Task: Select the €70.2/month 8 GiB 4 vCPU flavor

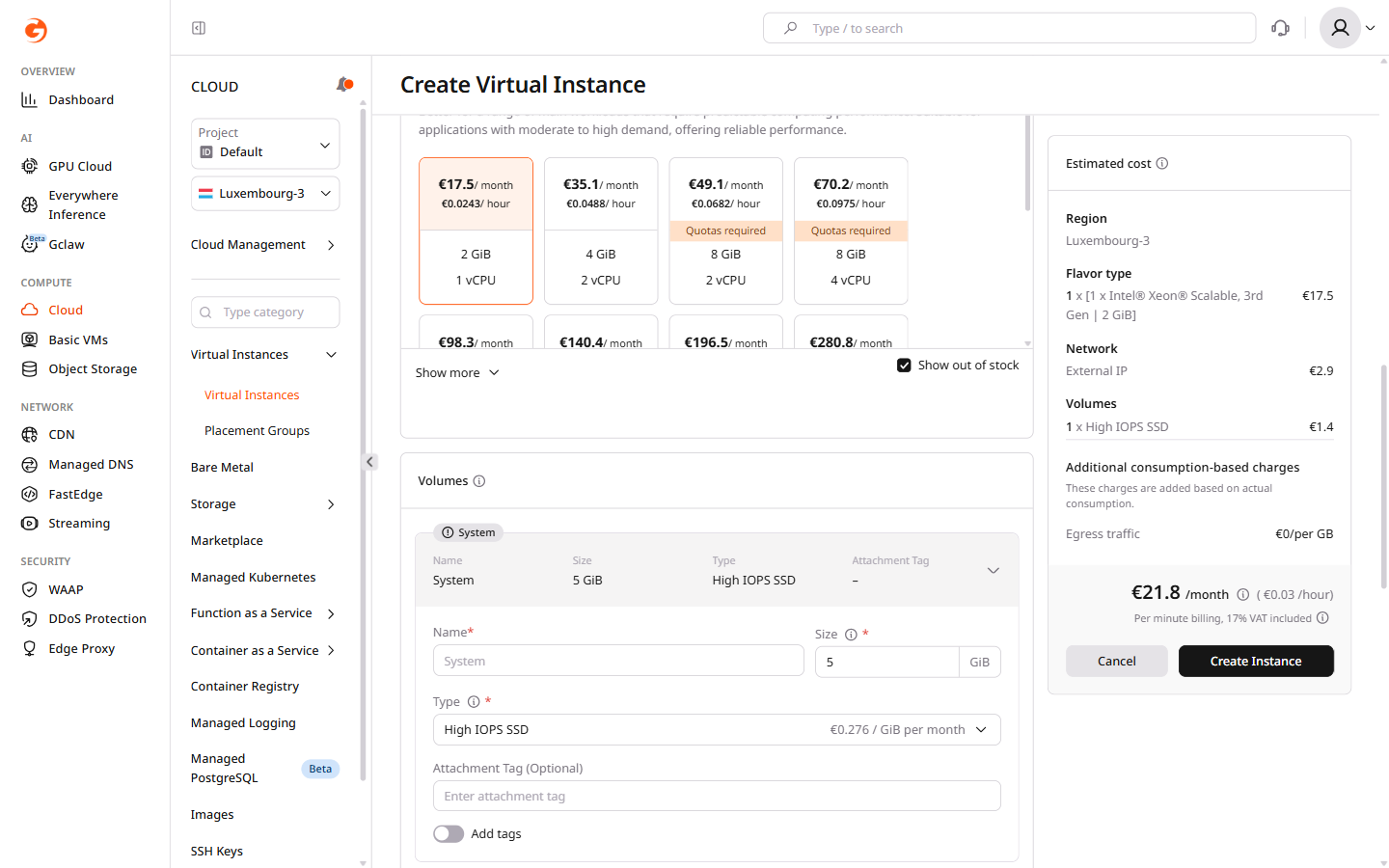Action: 851,231
